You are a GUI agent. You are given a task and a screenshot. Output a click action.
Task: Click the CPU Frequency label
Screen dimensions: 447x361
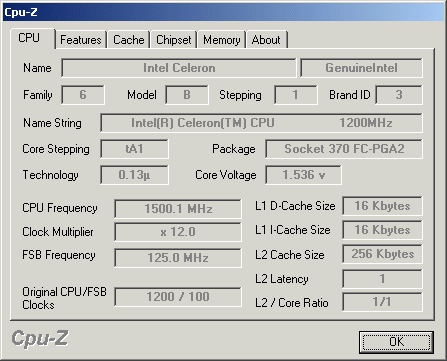click(x=60, y=208)
